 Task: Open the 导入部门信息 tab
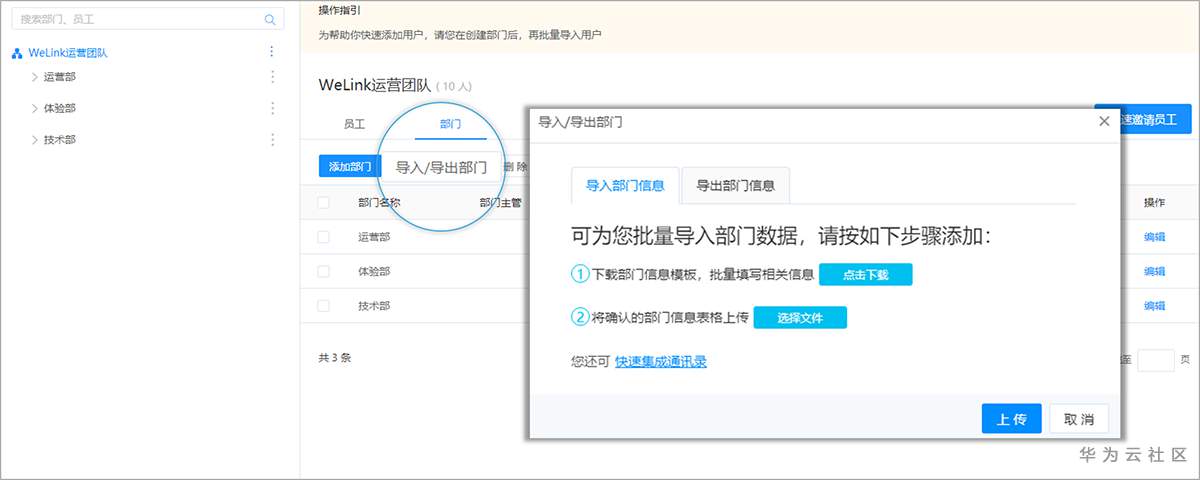[x=625, y=185]
